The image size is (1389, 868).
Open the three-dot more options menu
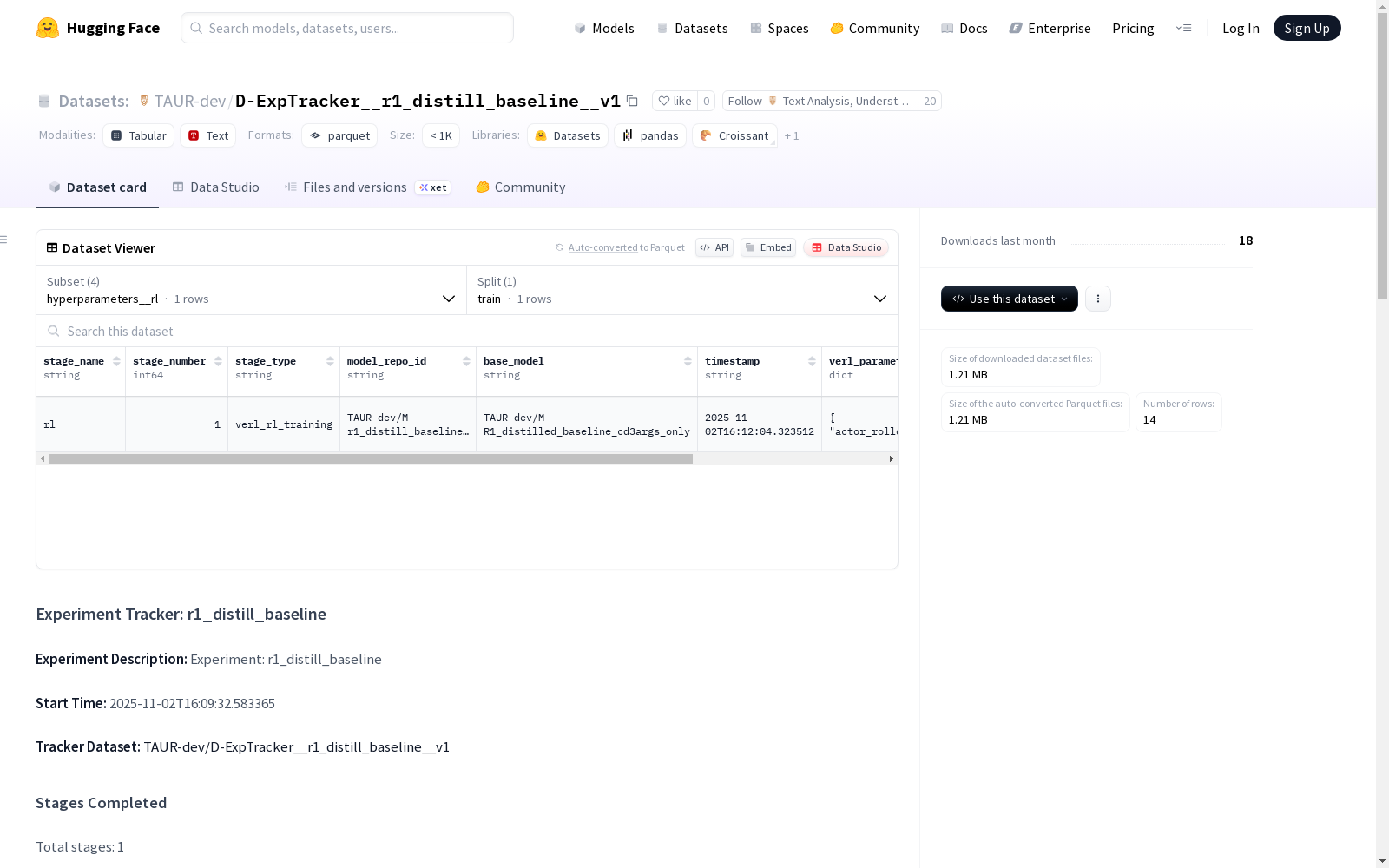1098,299
